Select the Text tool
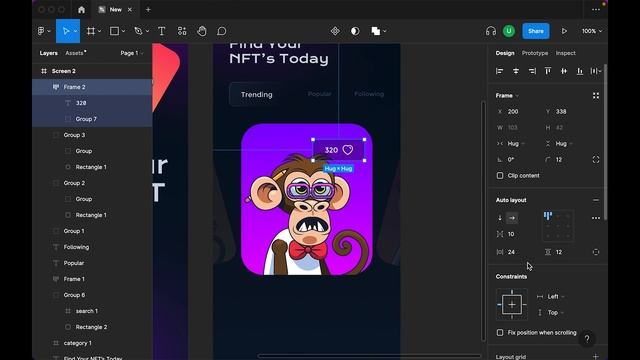The width and height of the screenshot is (640, 360). tap(162, 31)
